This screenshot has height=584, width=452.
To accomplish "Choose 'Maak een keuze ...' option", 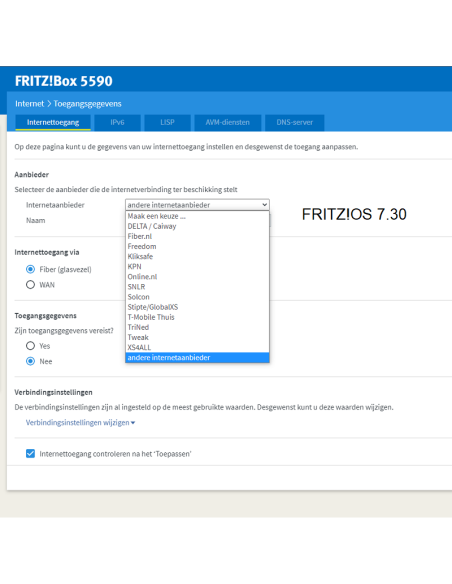I will 197,216.
